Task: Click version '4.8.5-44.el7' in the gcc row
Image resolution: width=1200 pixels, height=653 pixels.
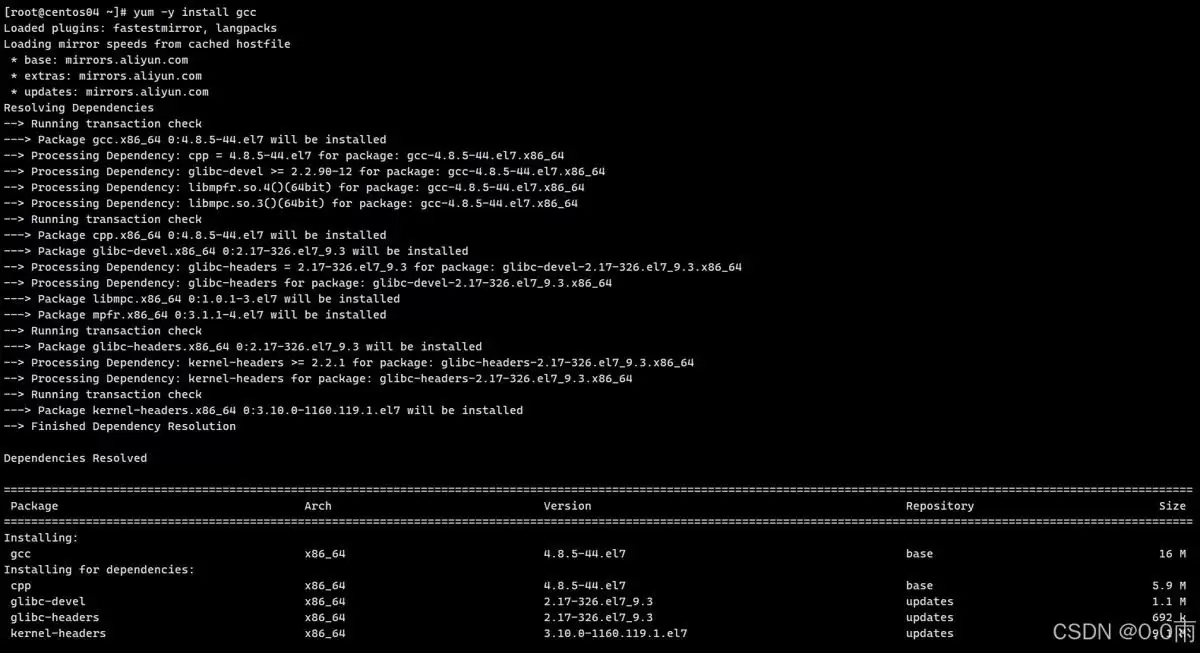Action: (x=585, y=555)
